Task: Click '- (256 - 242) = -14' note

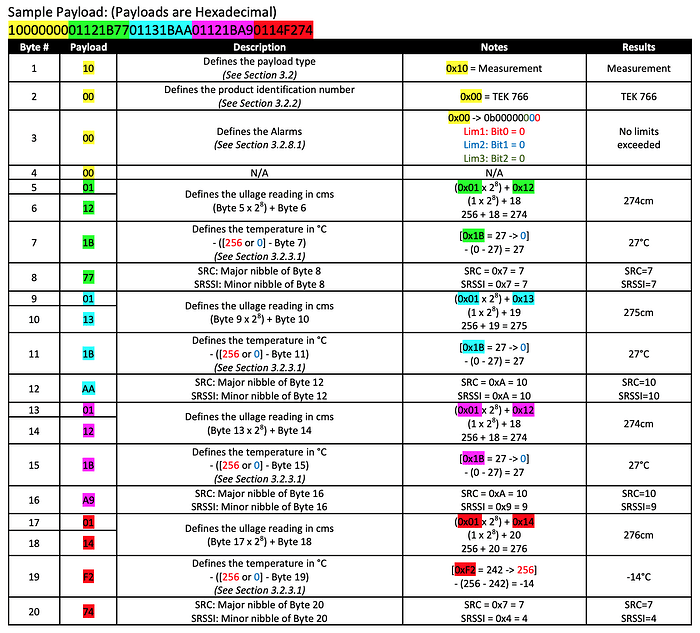Action: point(494,583)
